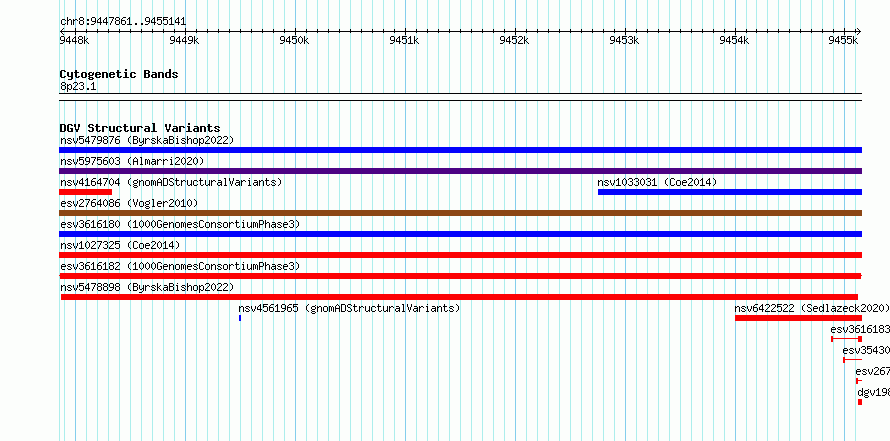The height and width of the screenshot is (441, 890).
Task: Click the 9451k ruler tick label
Action: pyautogui.click(x=405, y=40)
